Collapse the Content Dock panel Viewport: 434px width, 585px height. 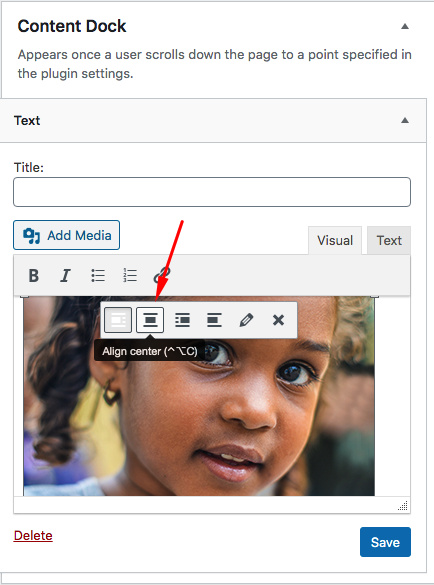[x=405, y=26]
